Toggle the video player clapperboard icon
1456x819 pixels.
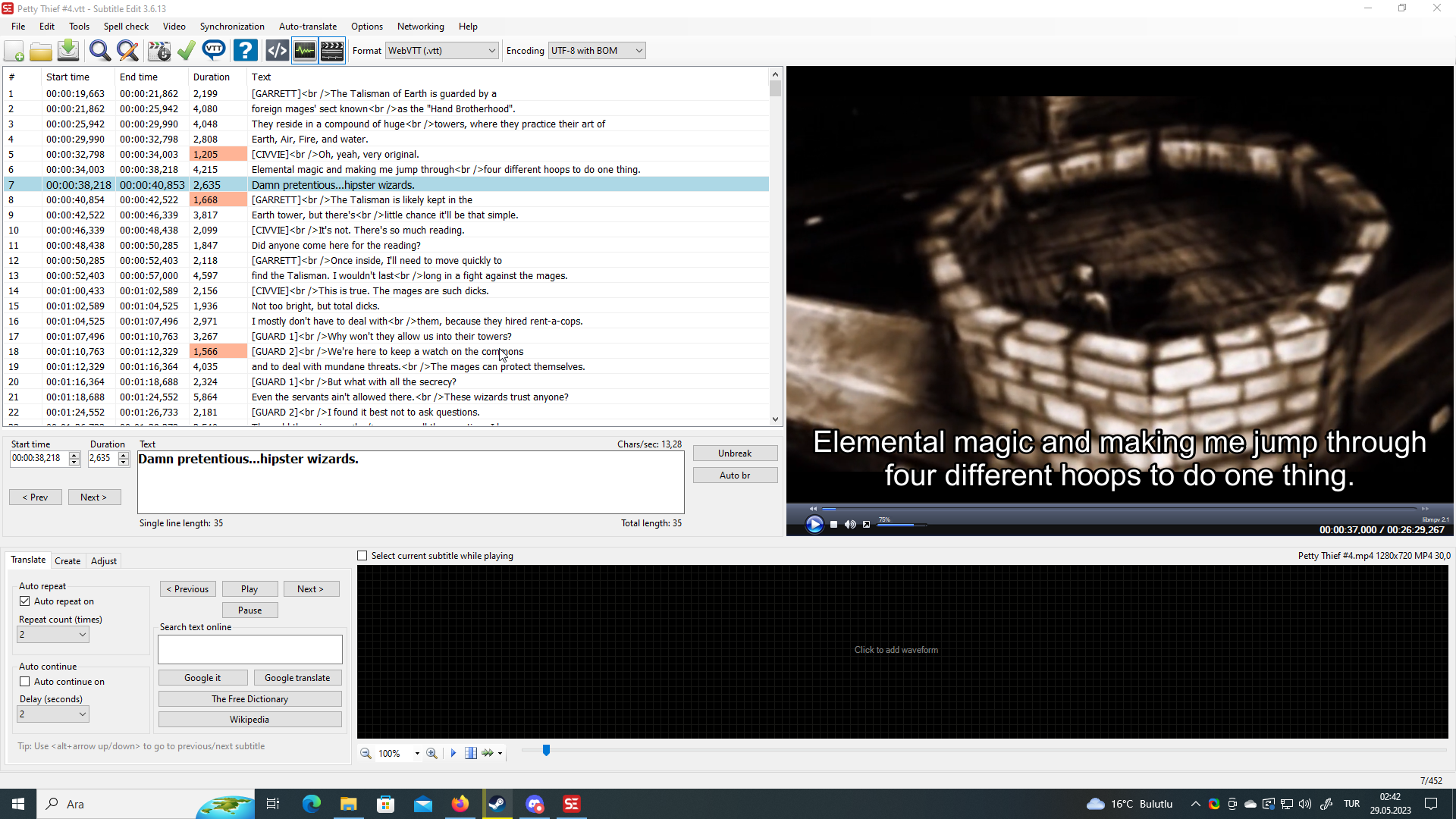(x=331, y=50)
